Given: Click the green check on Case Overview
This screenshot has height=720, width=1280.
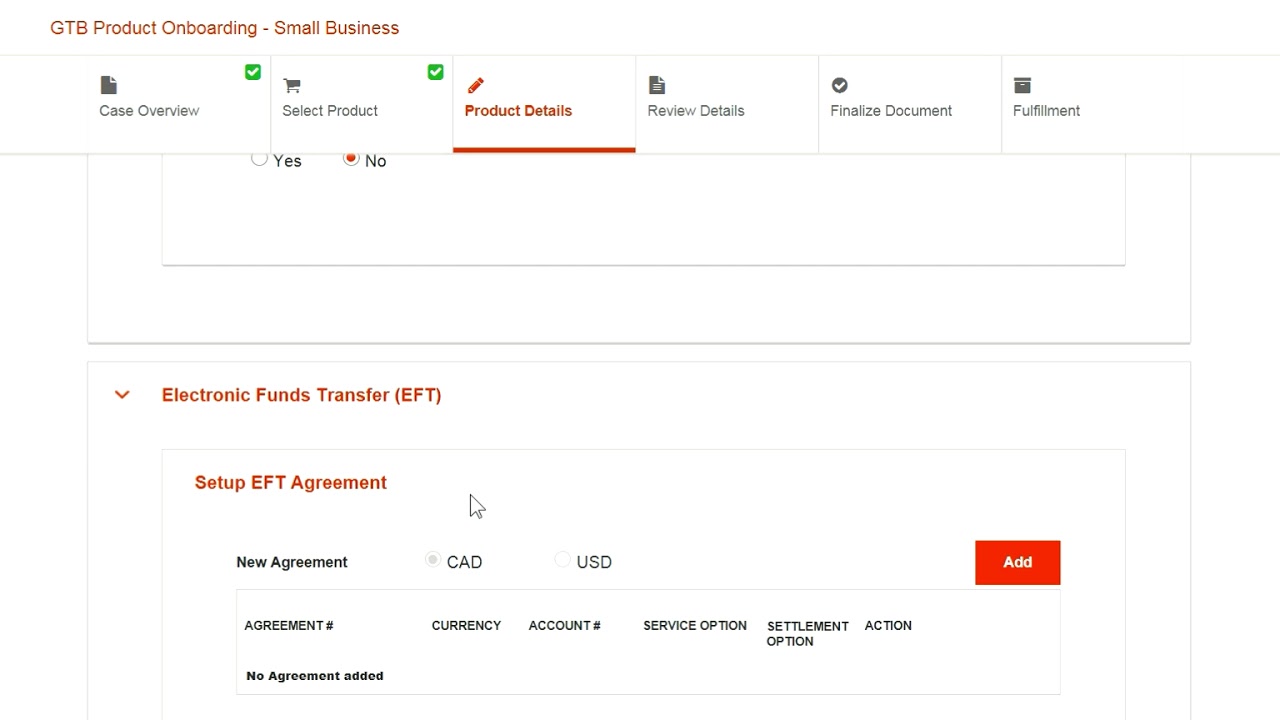Looking at the screenshot, I should [x=253, y=72].
